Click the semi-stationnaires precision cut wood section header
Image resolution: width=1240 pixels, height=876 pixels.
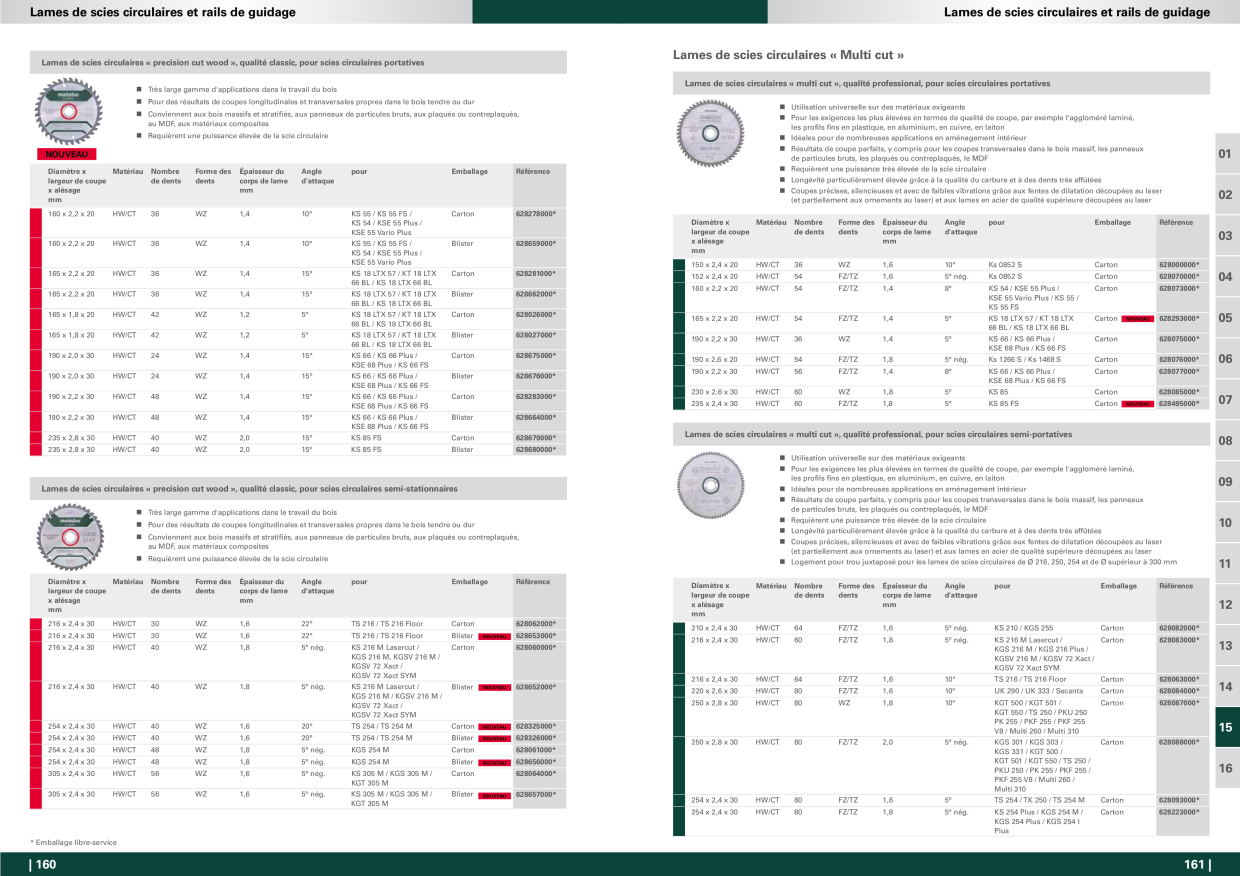[x=299, y=489]
